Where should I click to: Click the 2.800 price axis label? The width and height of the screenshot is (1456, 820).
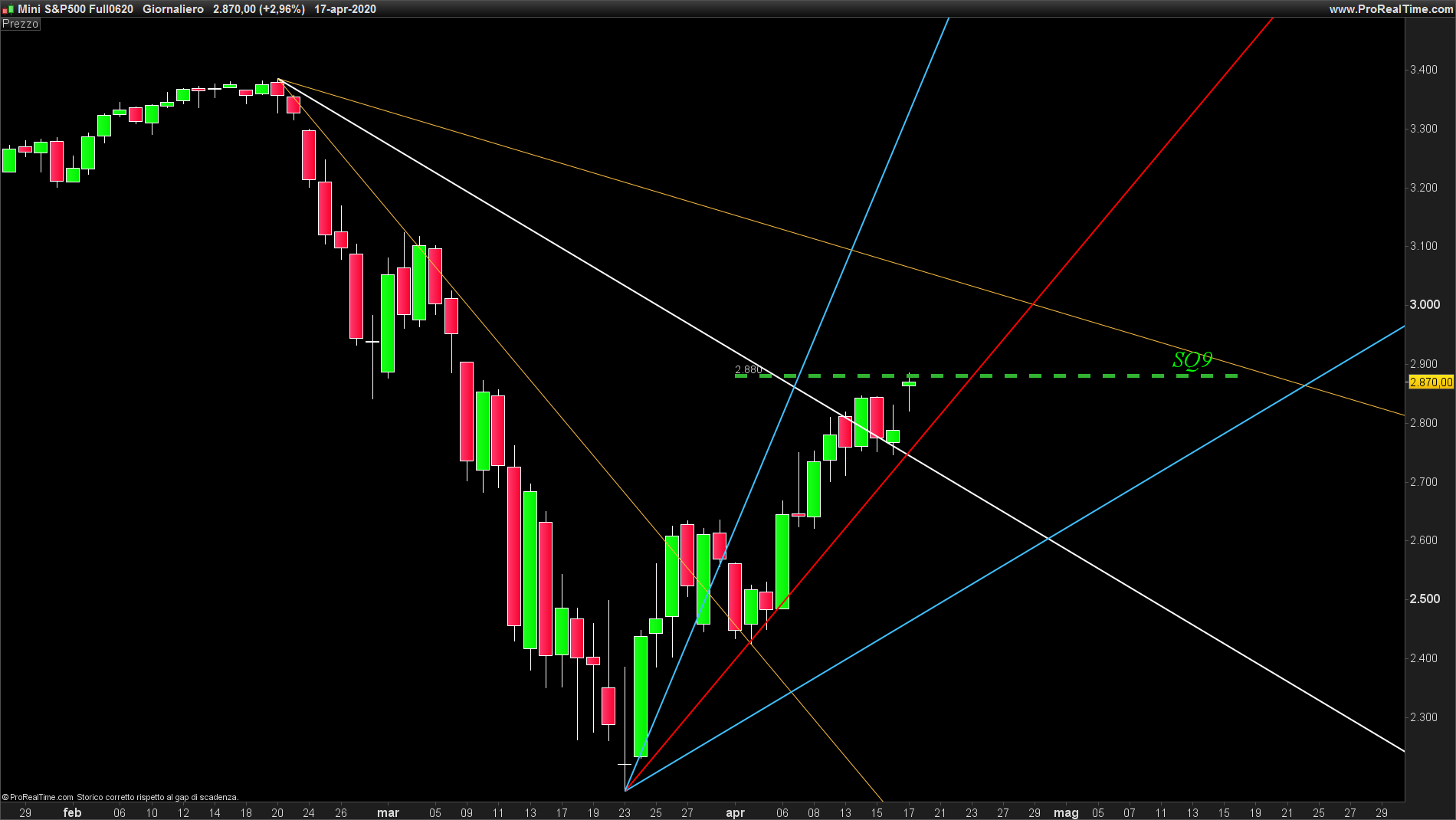tap(1424, 423)
